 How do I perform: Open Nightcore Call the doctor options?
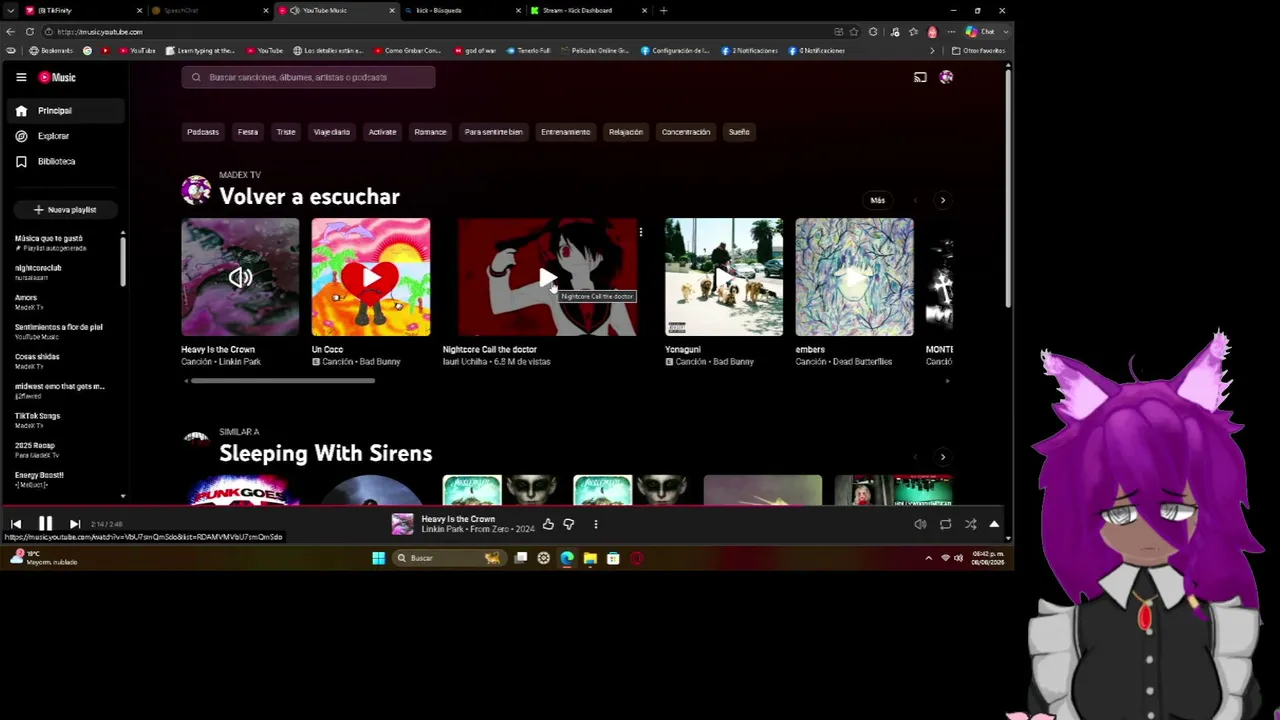(x=640, y=232)
